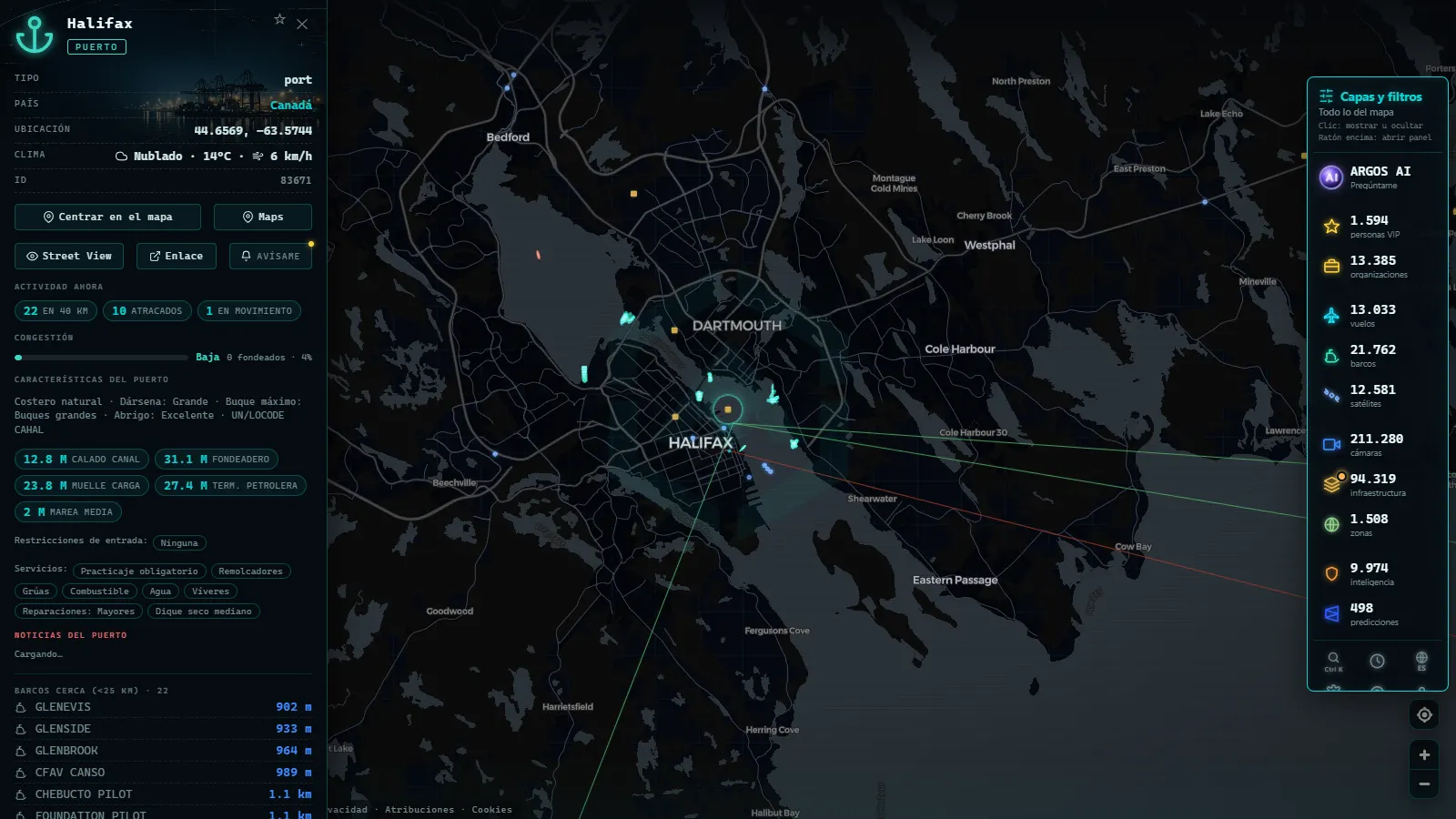Zoom out with the minus button
This screenshot has width=1456, height=819.
(1424, 784)
